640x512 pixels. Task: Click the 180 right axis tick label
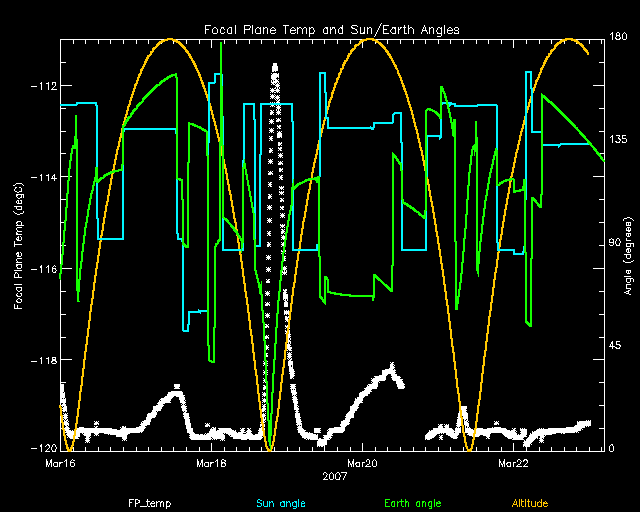(618, 38)
